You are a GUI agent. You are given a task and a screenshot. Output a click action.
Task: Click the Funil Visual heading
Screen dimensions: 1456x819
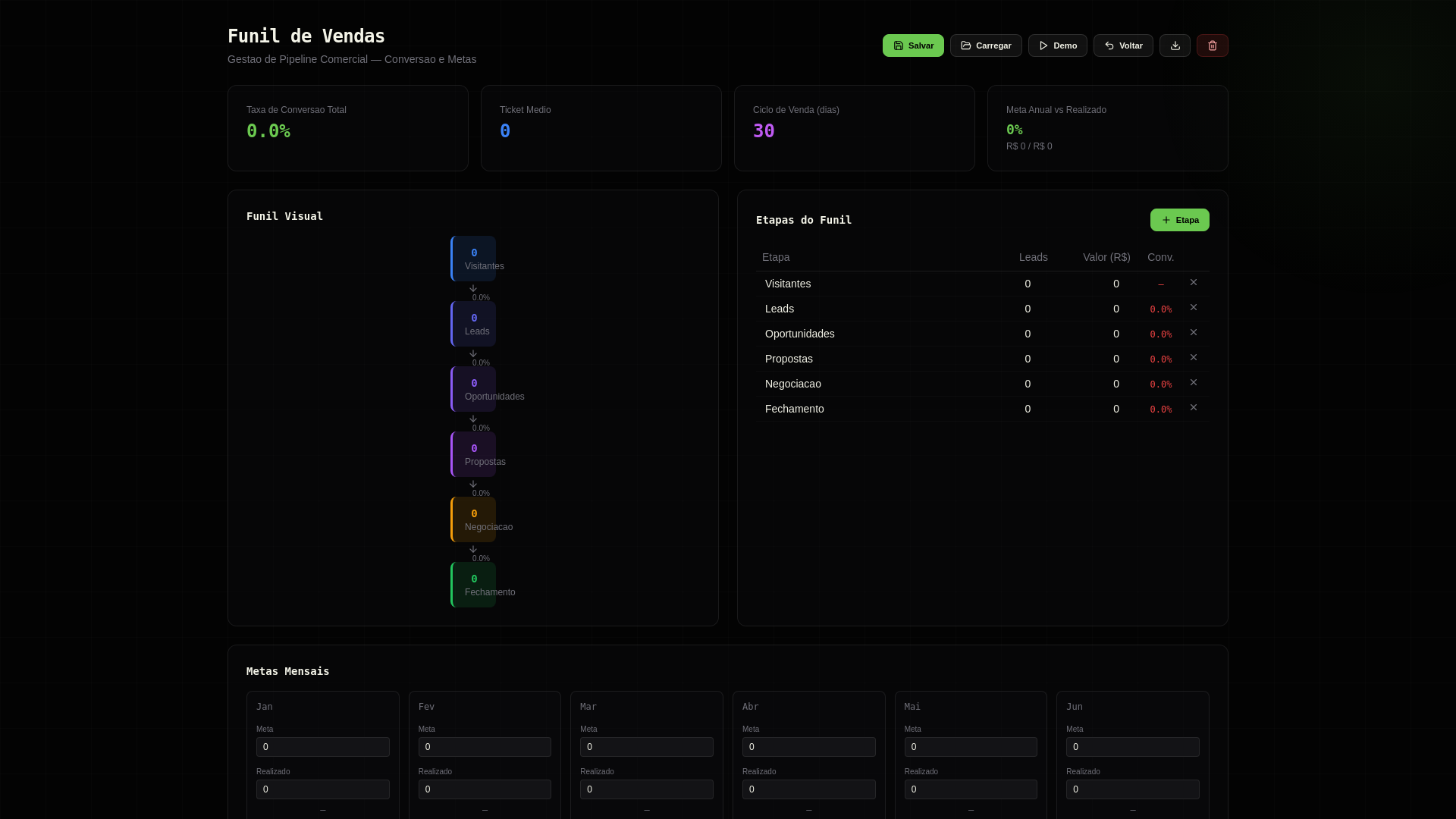coord(285,216)
